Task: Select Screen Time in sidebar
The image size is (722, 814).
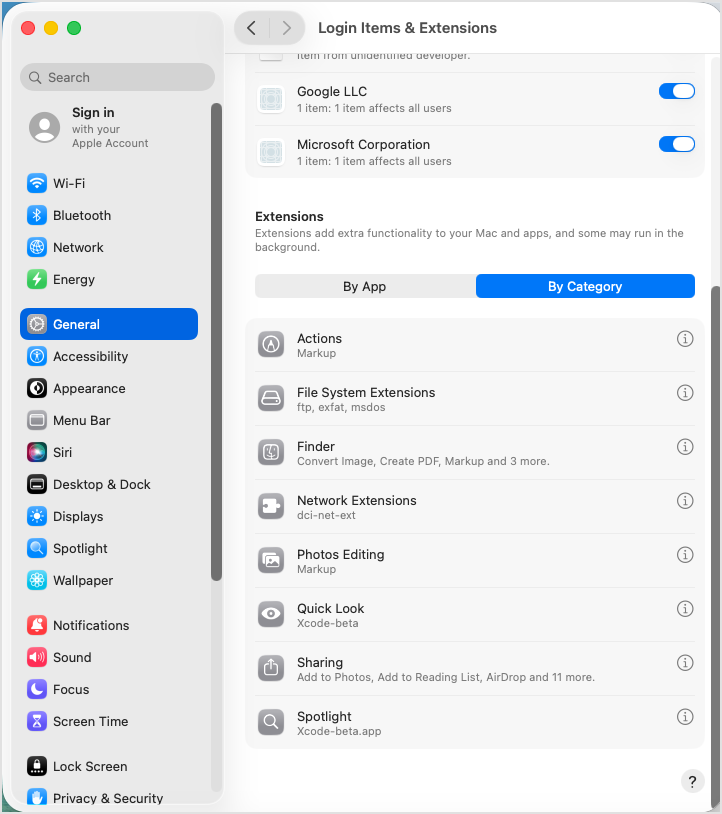Action: (x=90, y=722)
